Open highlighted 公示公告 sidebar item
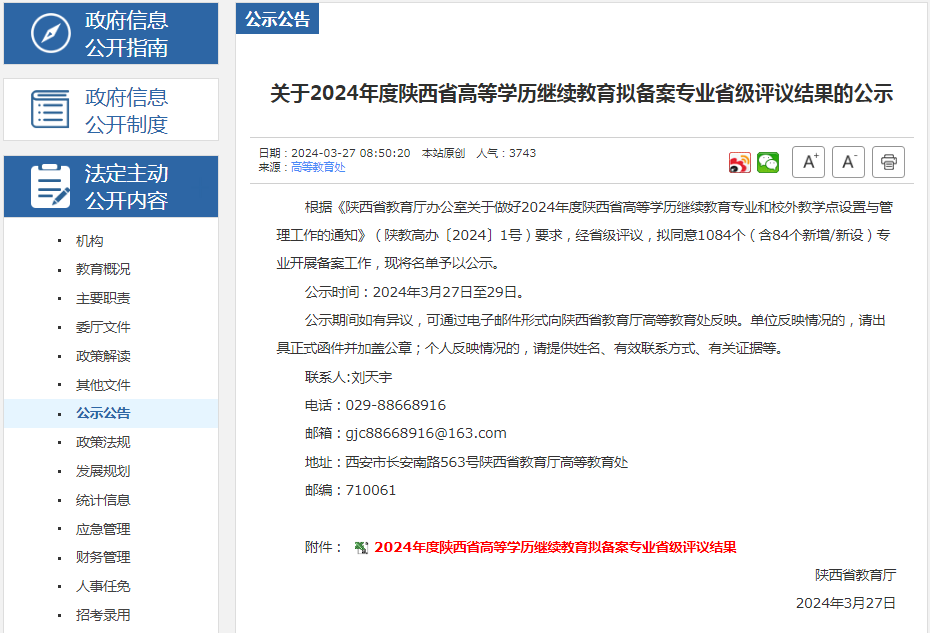The width and height of the screenshot is (930, 633). pos(103,413)
